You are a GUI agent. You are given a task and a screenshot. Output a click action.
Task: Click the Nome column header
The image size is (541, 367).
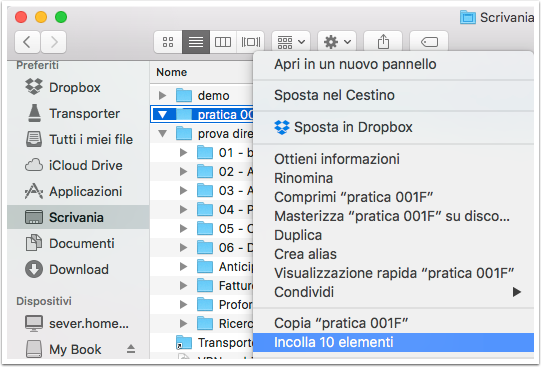coord(171,72)
